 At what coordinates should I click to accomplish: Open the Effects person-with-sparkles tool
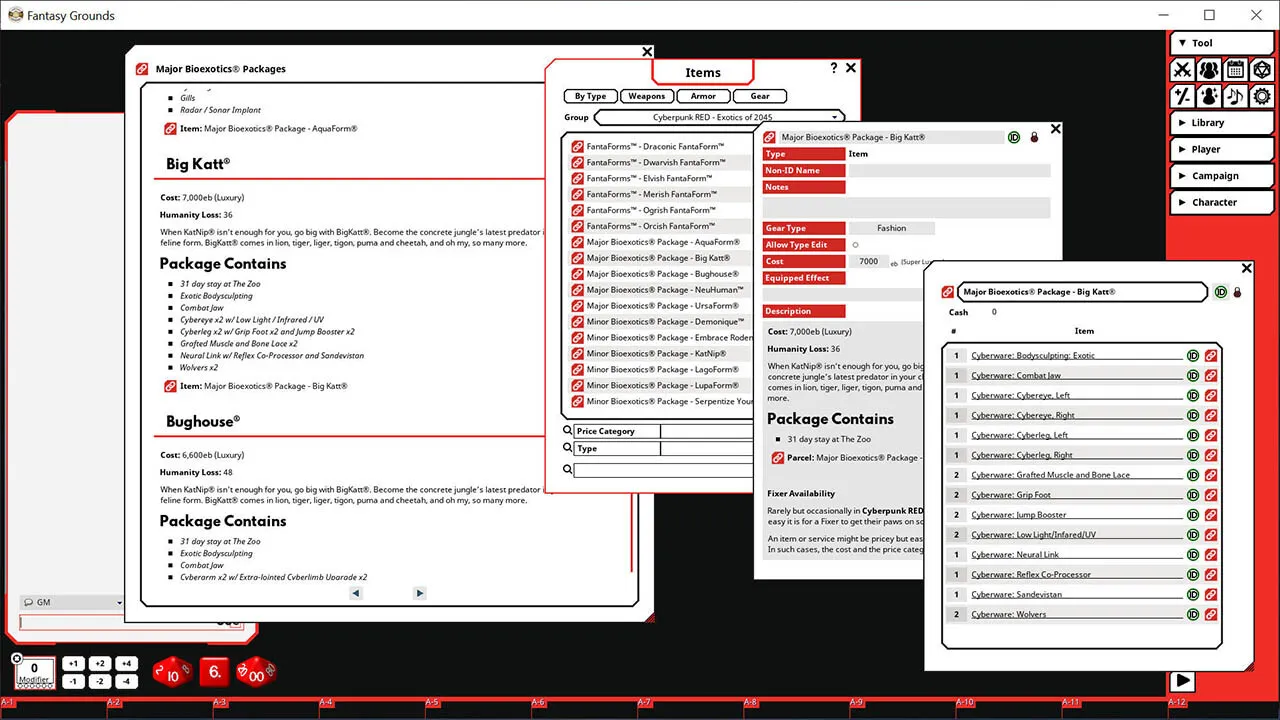click(x=1209, y=96)
